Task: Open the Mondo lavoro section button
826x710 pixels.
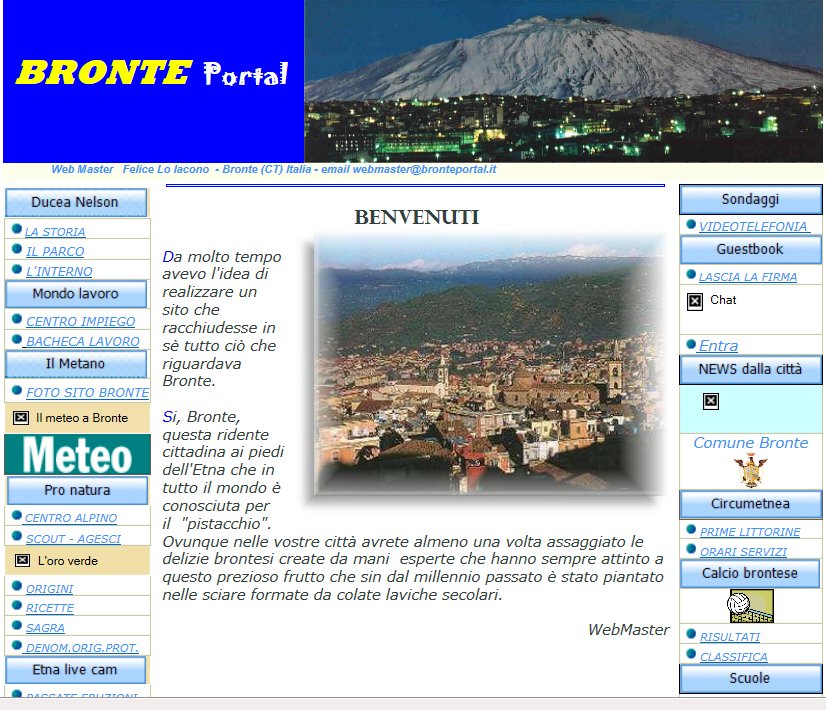Action: coord(76,294)
